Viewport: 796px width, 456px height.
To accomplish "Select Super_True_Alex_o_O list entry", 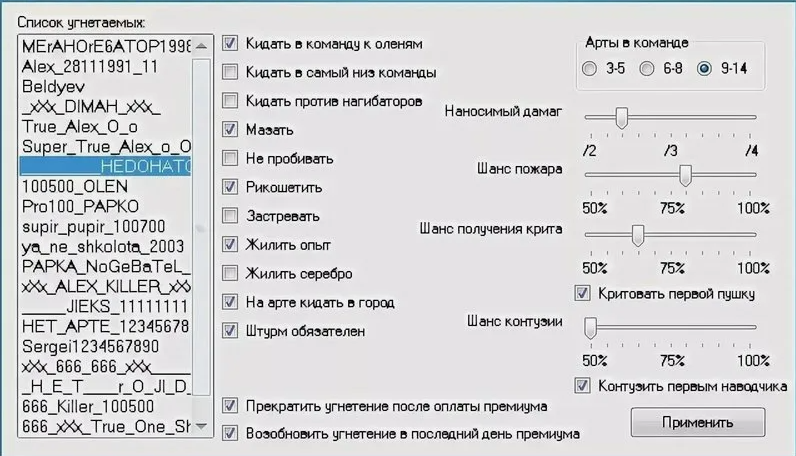I will [x=106, y=146].
